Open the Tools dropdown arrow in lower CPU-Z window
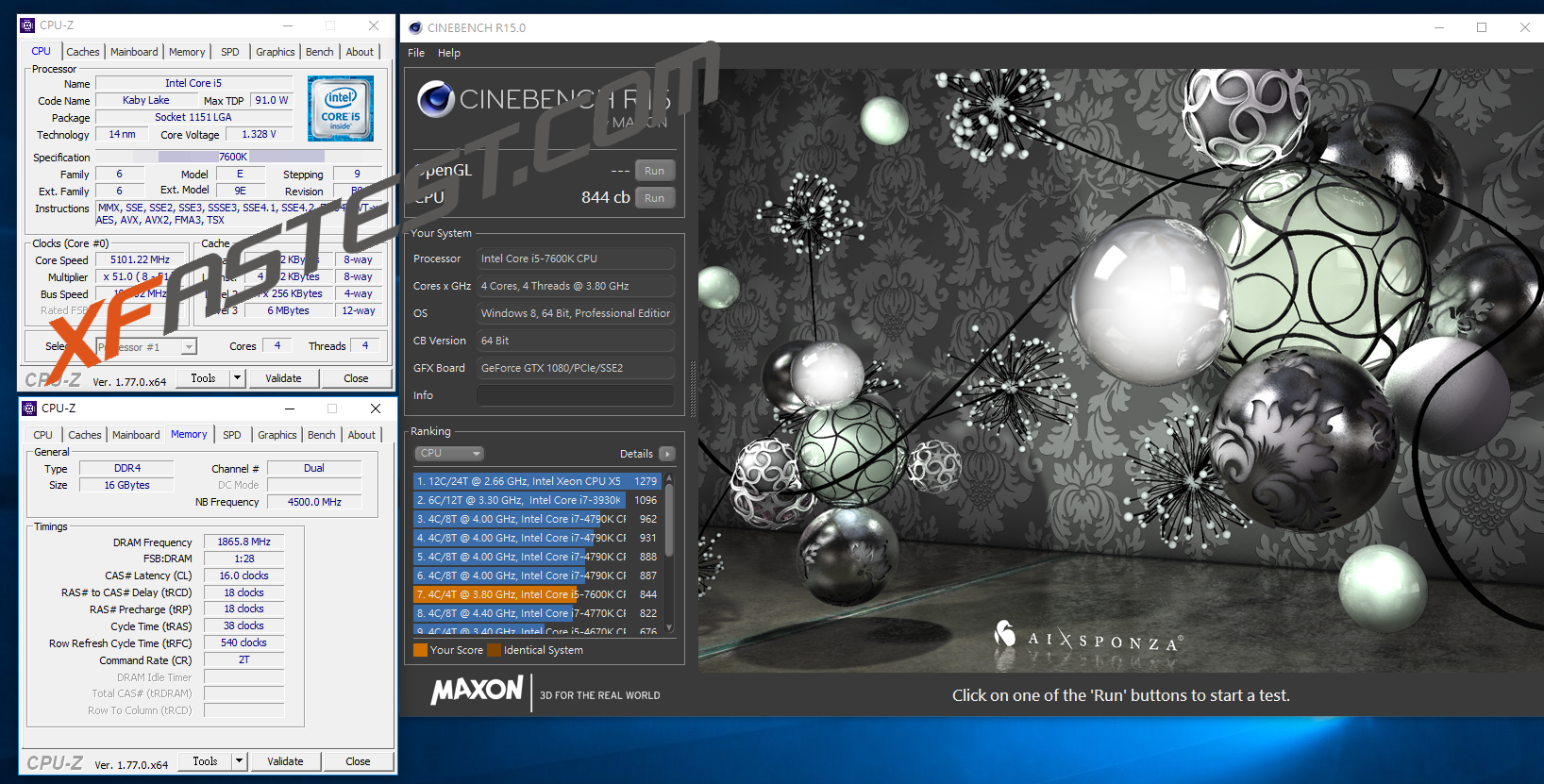Viewport: 1544px width, 784px height. pos(240,761)
